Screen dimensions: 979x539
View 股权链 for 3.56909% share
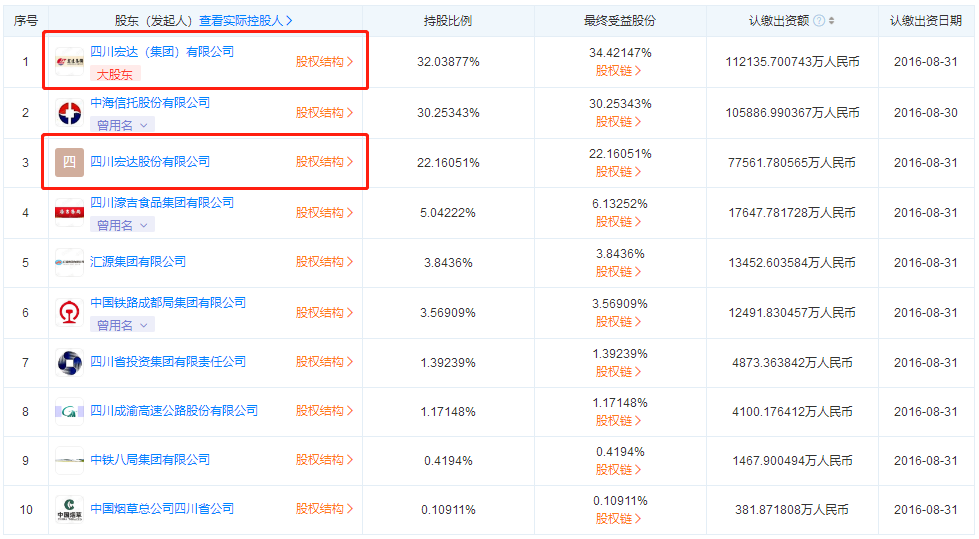coord(618,322)
